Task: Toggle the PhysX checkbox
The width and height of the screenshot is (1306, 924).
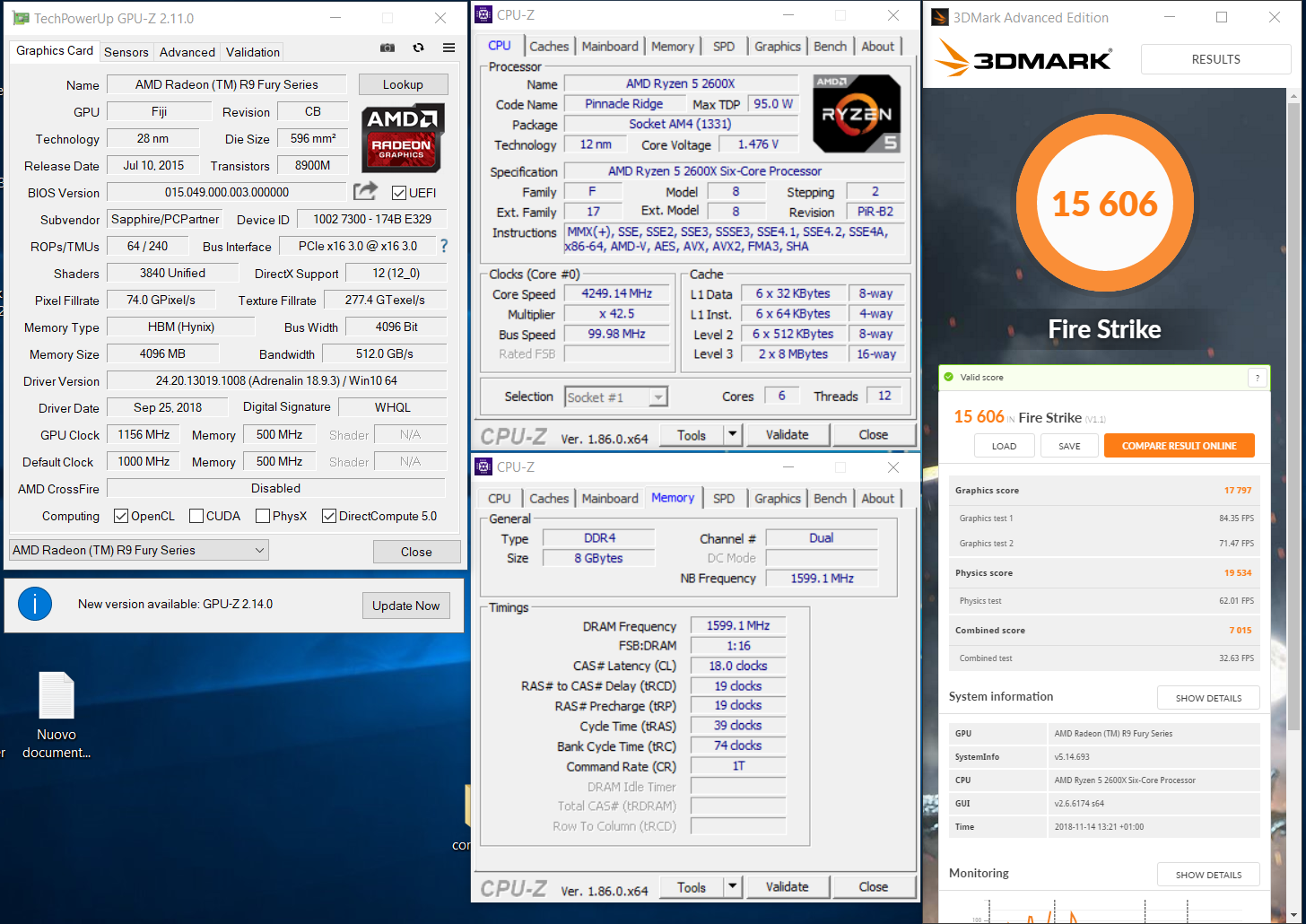Action: 263,516
